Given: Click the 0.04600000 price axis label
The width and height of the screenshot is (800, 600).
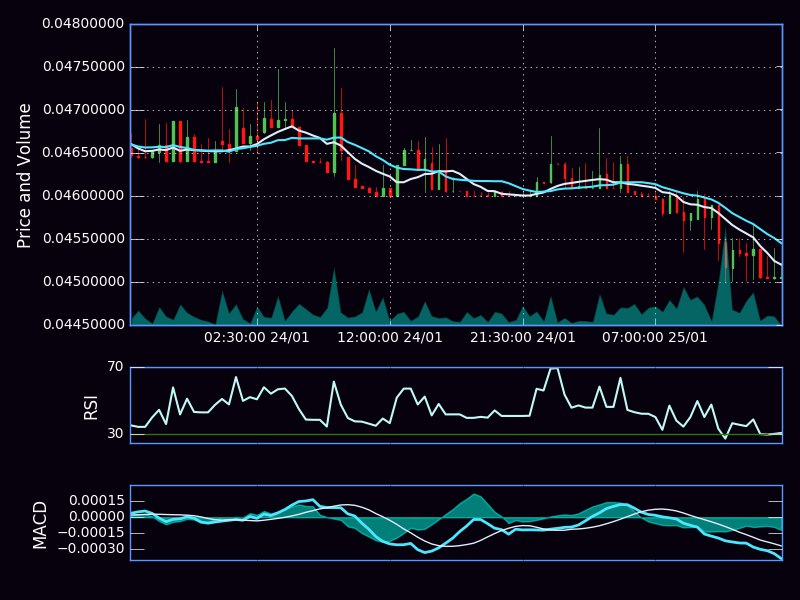Looking at the screenshot, I should point(83,195).
